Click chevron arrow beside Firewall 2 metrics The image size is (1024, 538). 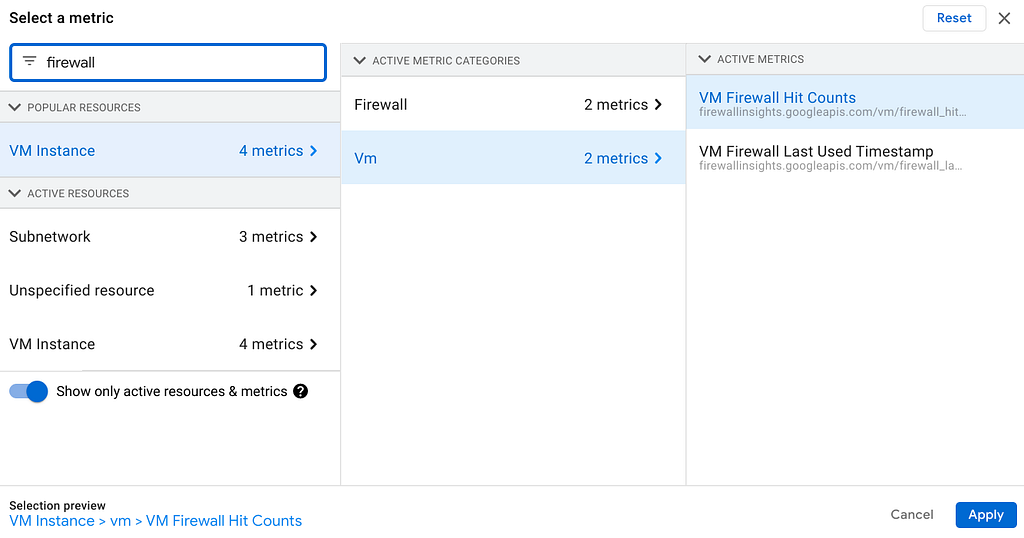pyautogui.click(x=658, y=104)
